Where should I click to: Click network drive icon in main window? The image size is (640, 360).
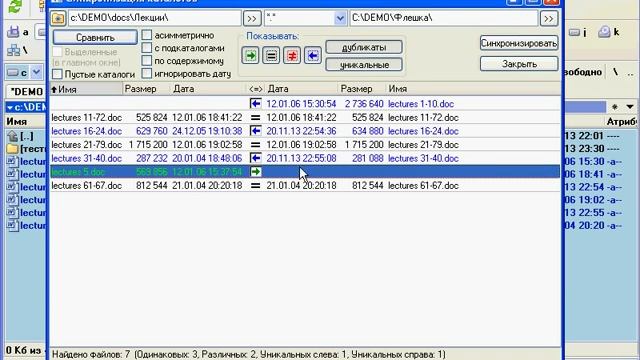tap(13, 50)
